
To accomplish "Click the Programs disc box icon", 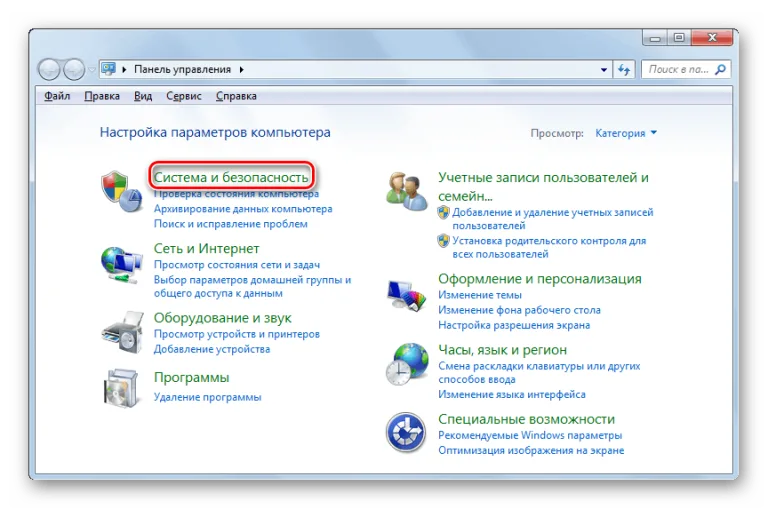I will click(x=120, y=388).
